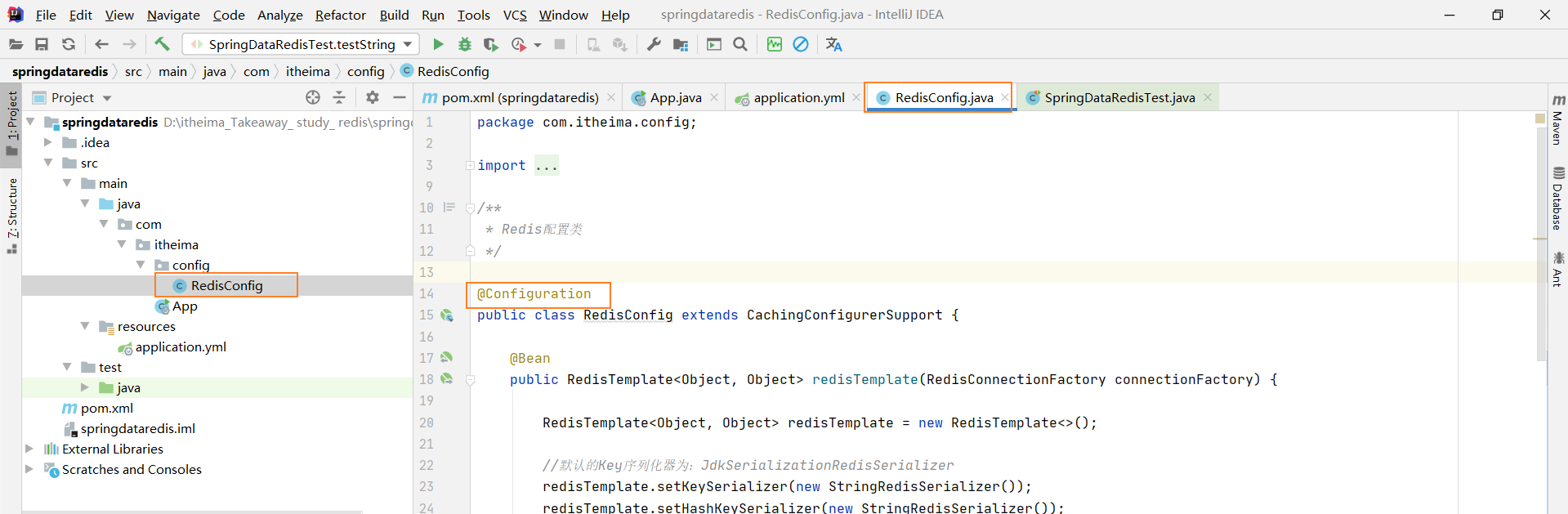1568x514 pixels.
Task: Open the VCS menu
Action: tap(515, 15)
